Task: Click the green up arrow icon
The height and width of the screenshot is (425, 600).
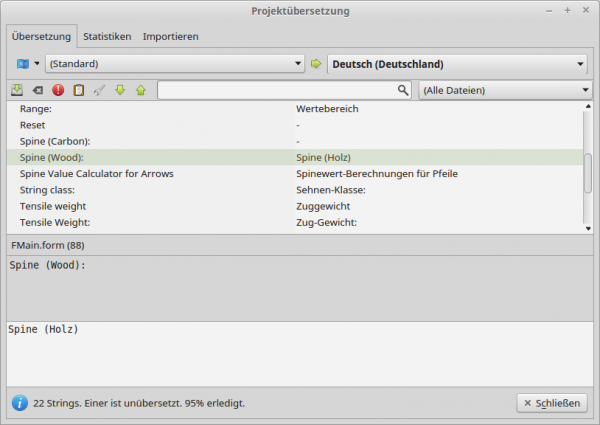Action: (140, 90)
